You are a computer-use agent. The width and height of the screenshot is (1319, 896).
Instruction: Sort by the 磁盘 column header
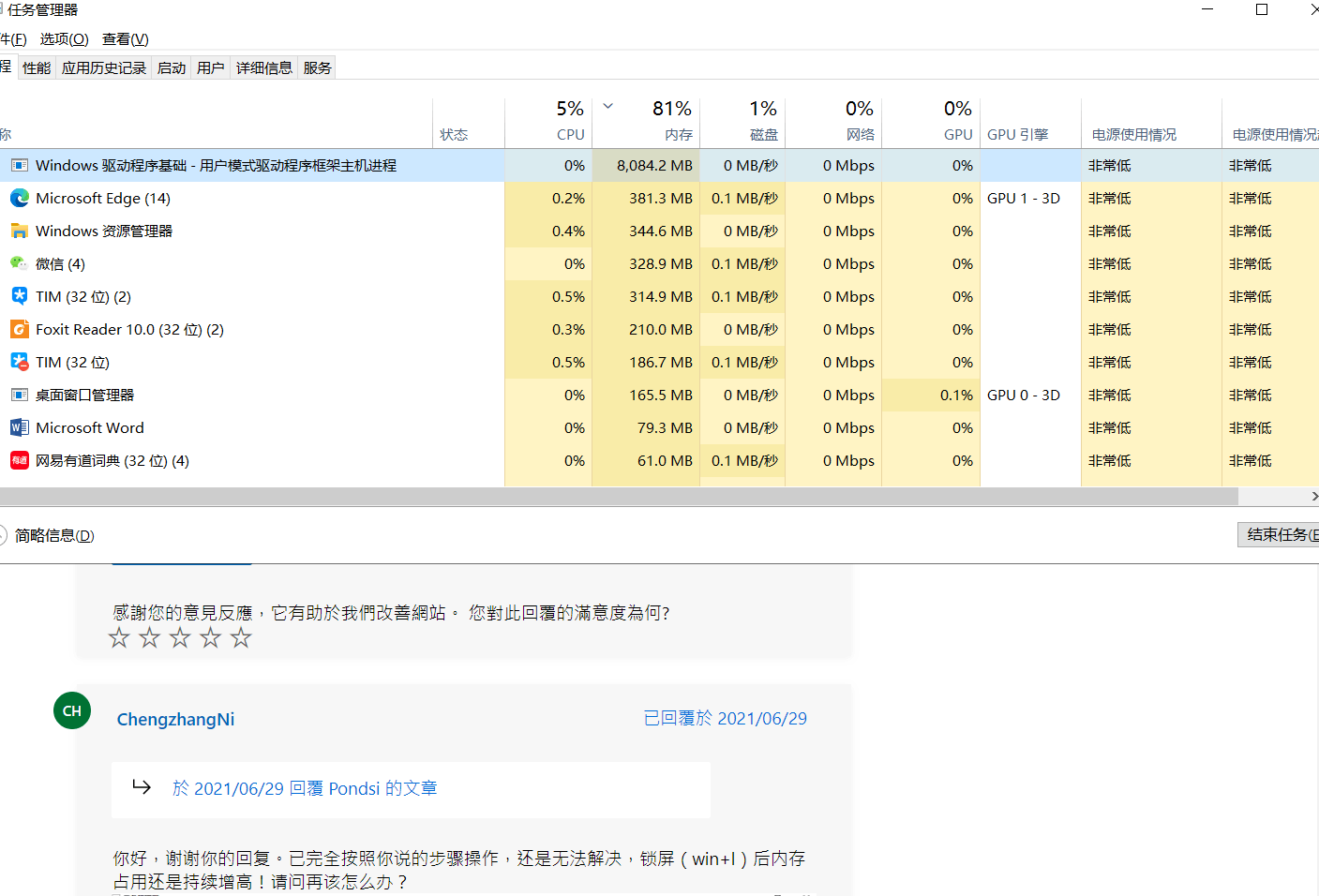[x=742, y=123]
